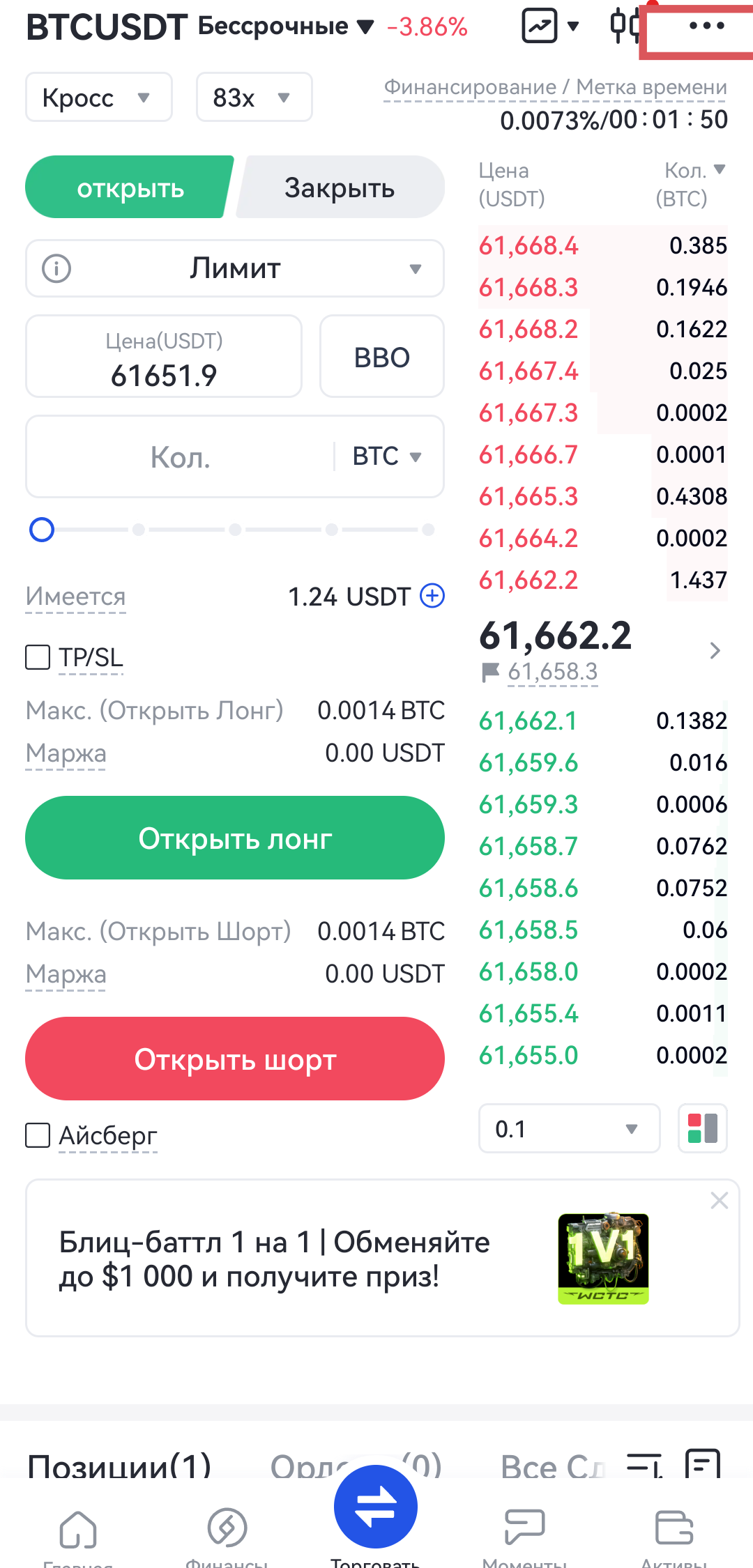
Task: Switch to the Закрыть toggle
Action: [x=340, y=187]
